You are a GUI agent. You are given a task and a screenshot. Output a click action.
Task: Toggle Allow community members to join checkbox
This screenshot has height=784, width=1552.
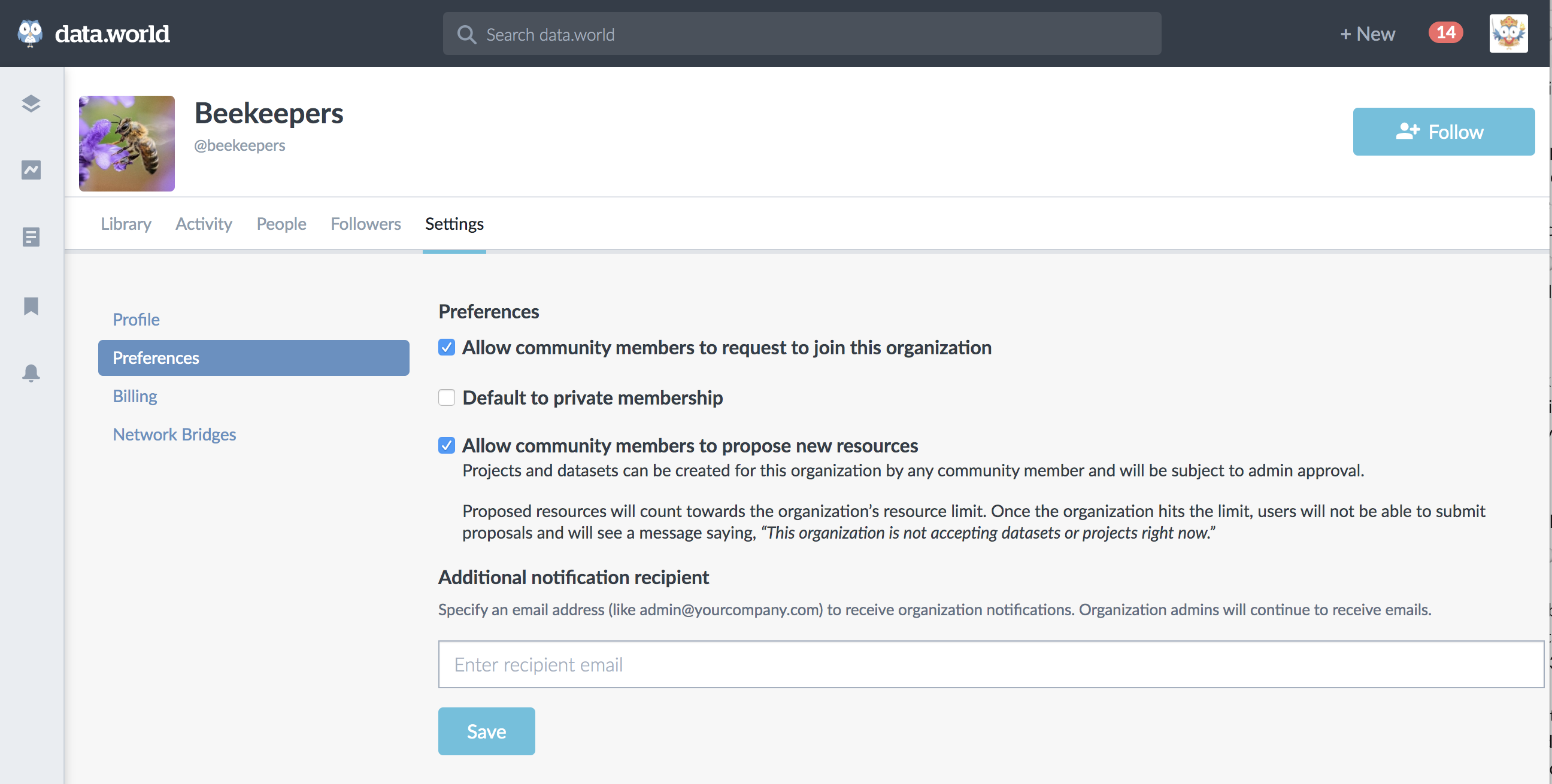click(446, 347)
